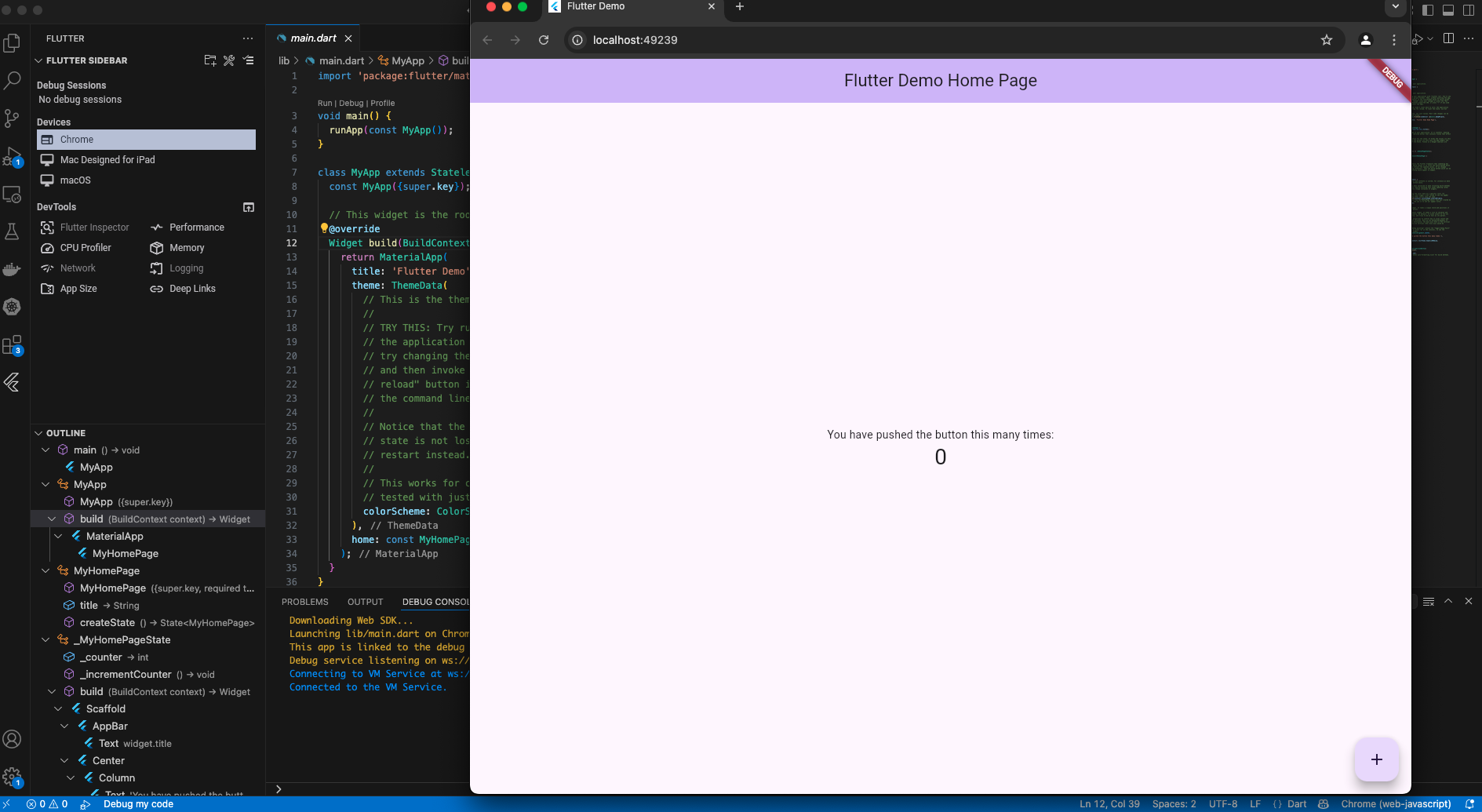Image resolution: width=1482 pixels, height=812 pixels.
Task: Select macOS as target device
Action: 75,180
